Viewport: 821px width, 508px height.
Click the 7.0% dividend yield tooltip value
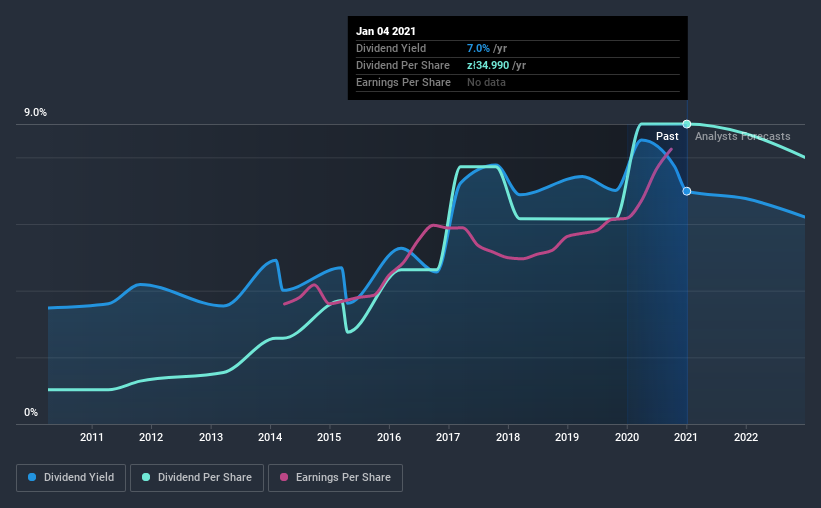478,48
